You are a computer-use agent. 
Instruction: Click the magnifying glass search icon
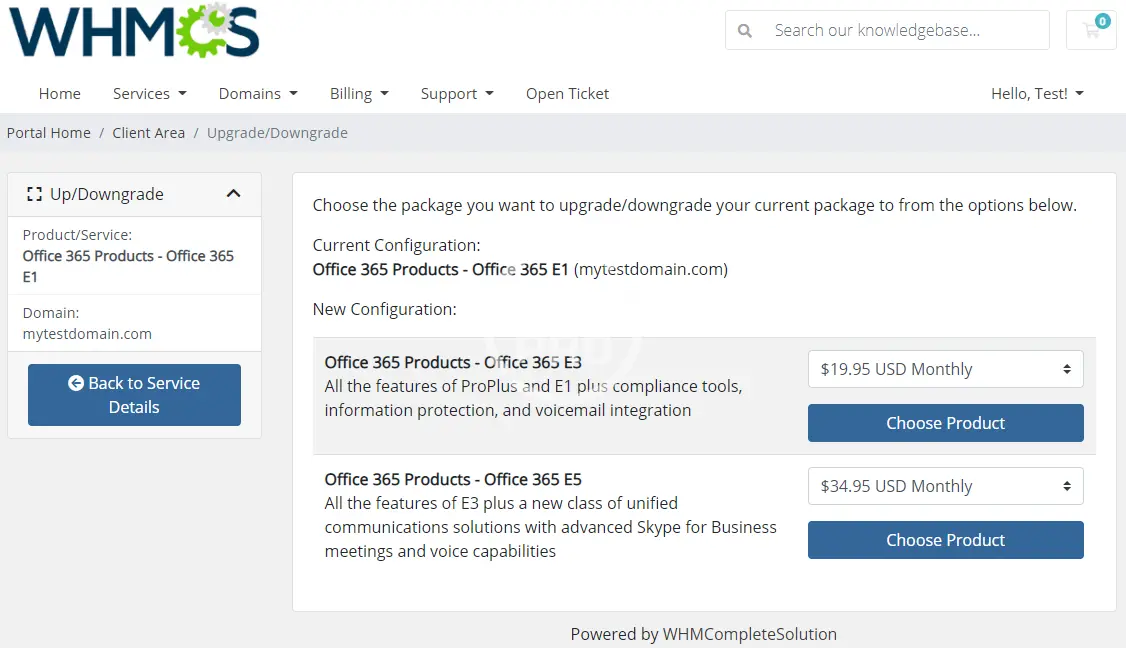[x=745, y=31]
